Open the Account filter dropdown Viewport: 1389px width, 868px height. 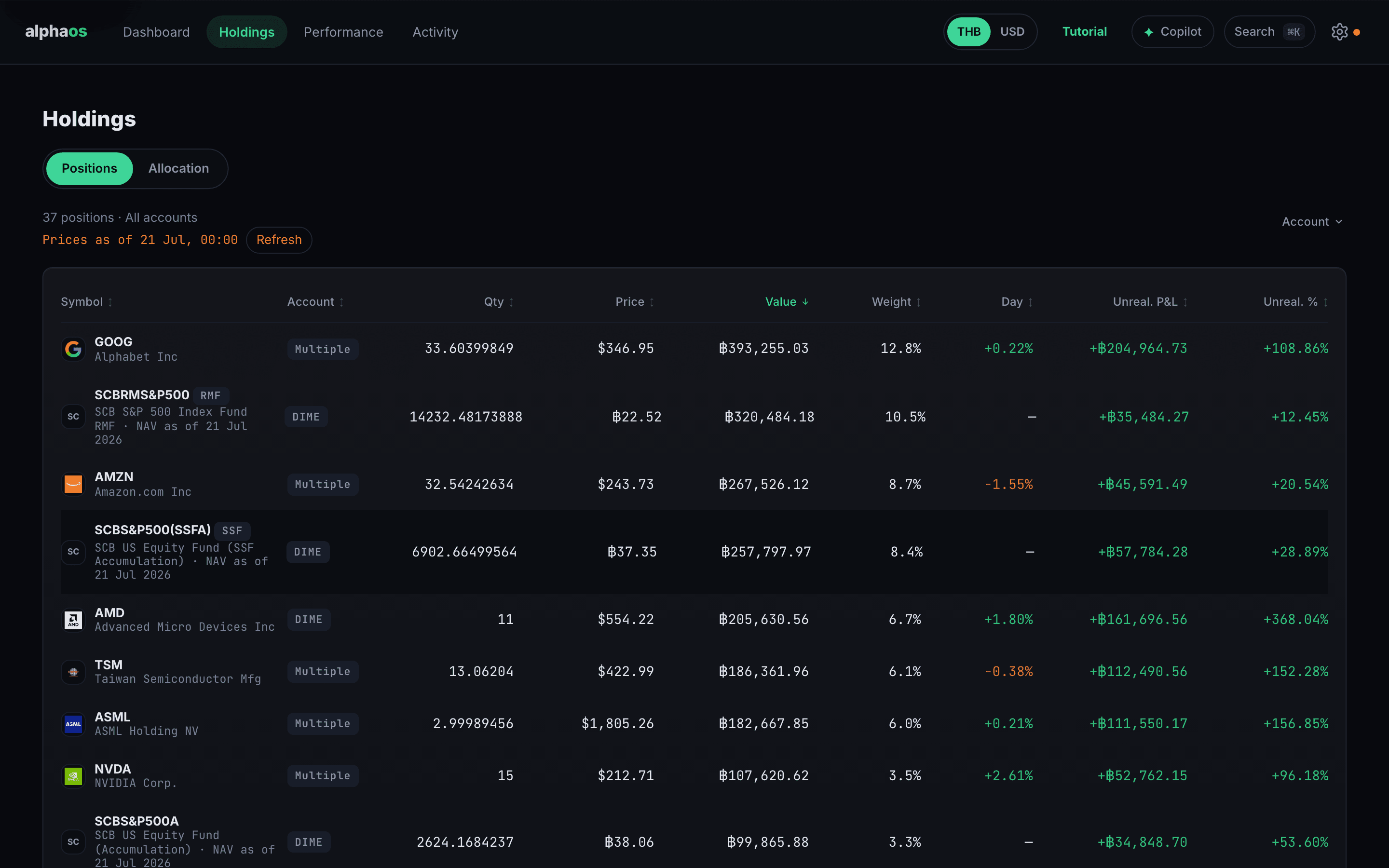click(x=1311, y=222)
